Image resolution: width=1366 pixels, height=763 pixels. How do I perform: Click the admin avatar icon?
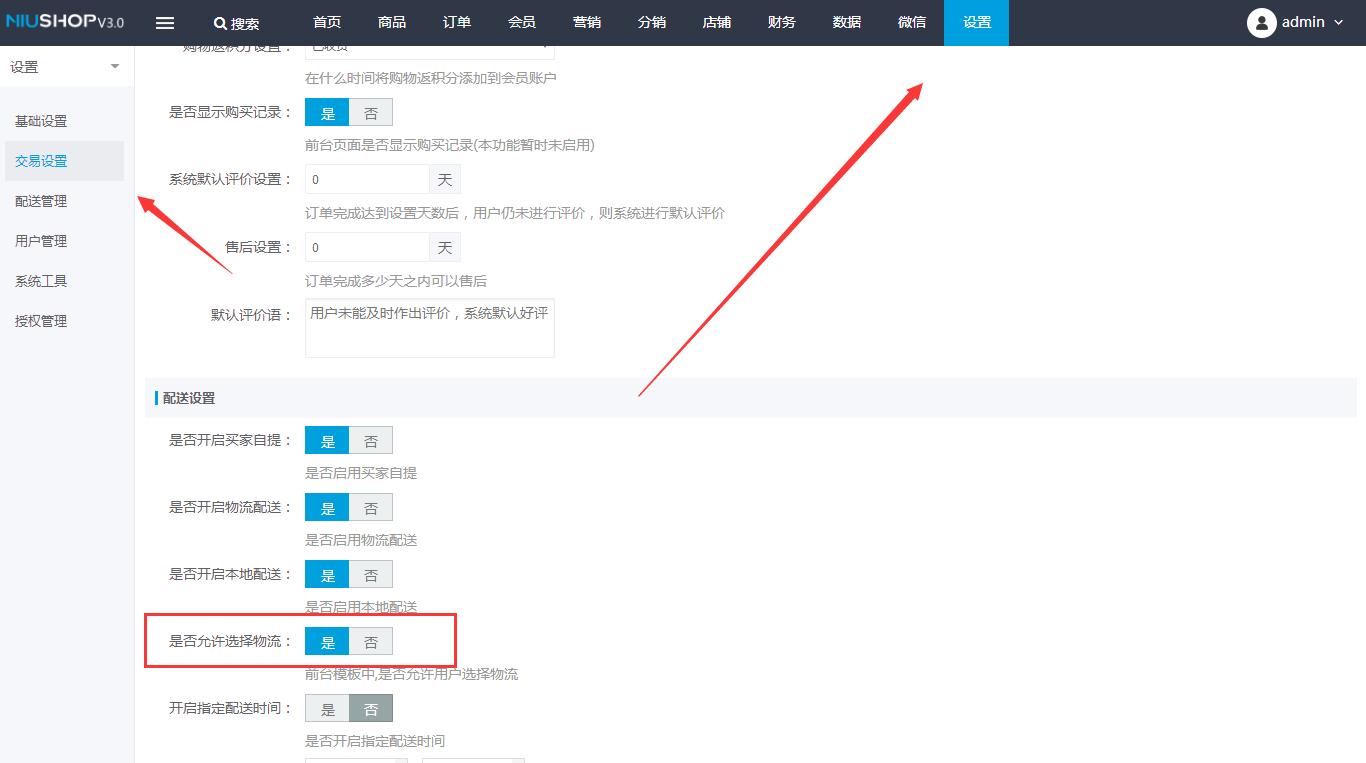[x=1261, y=22]
